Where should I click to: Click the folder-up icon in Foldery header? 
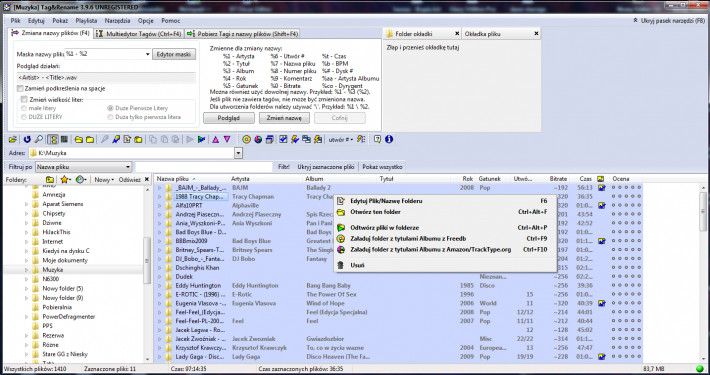50,180
